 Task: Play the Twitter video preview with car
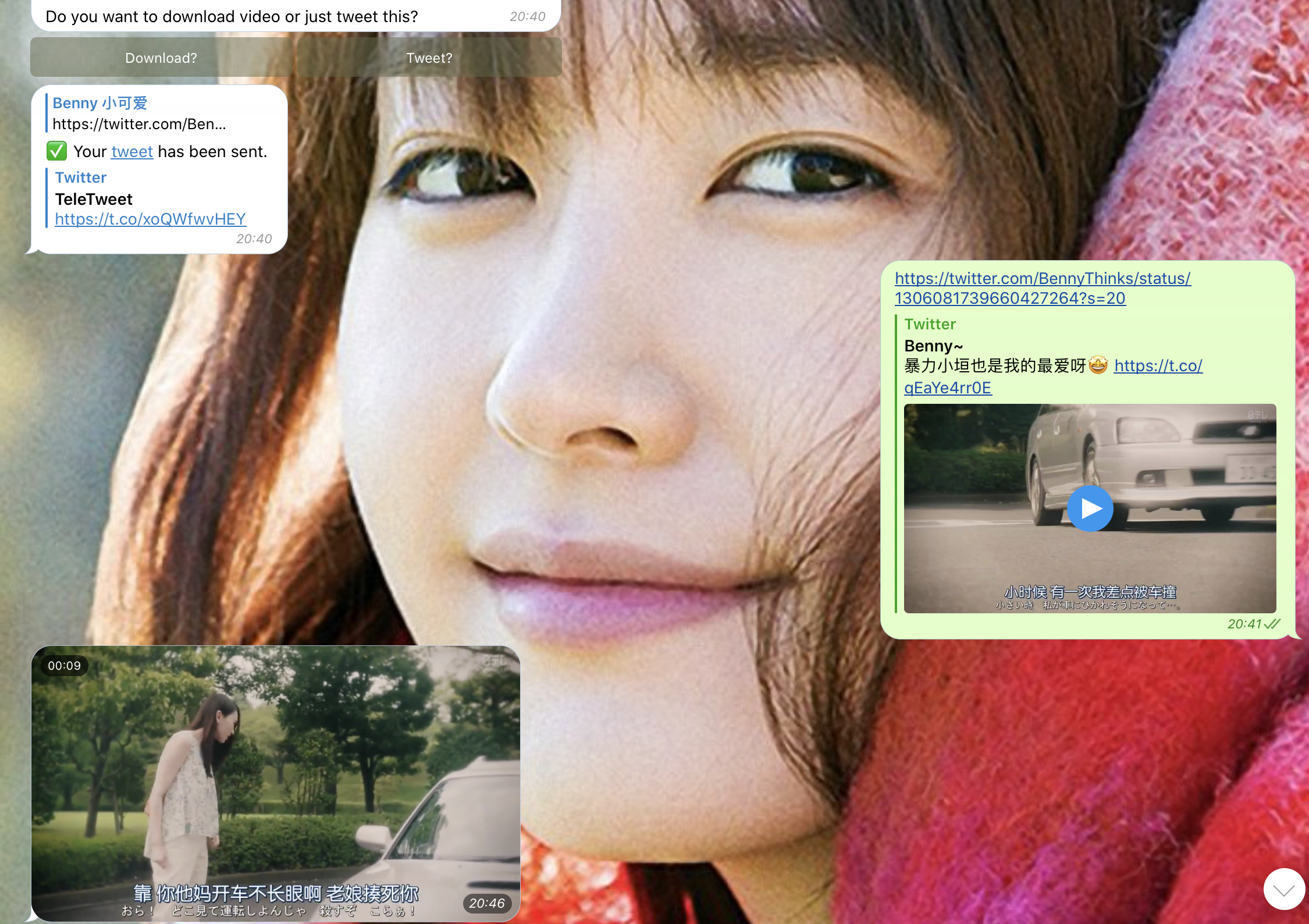tap(1090, 509)
